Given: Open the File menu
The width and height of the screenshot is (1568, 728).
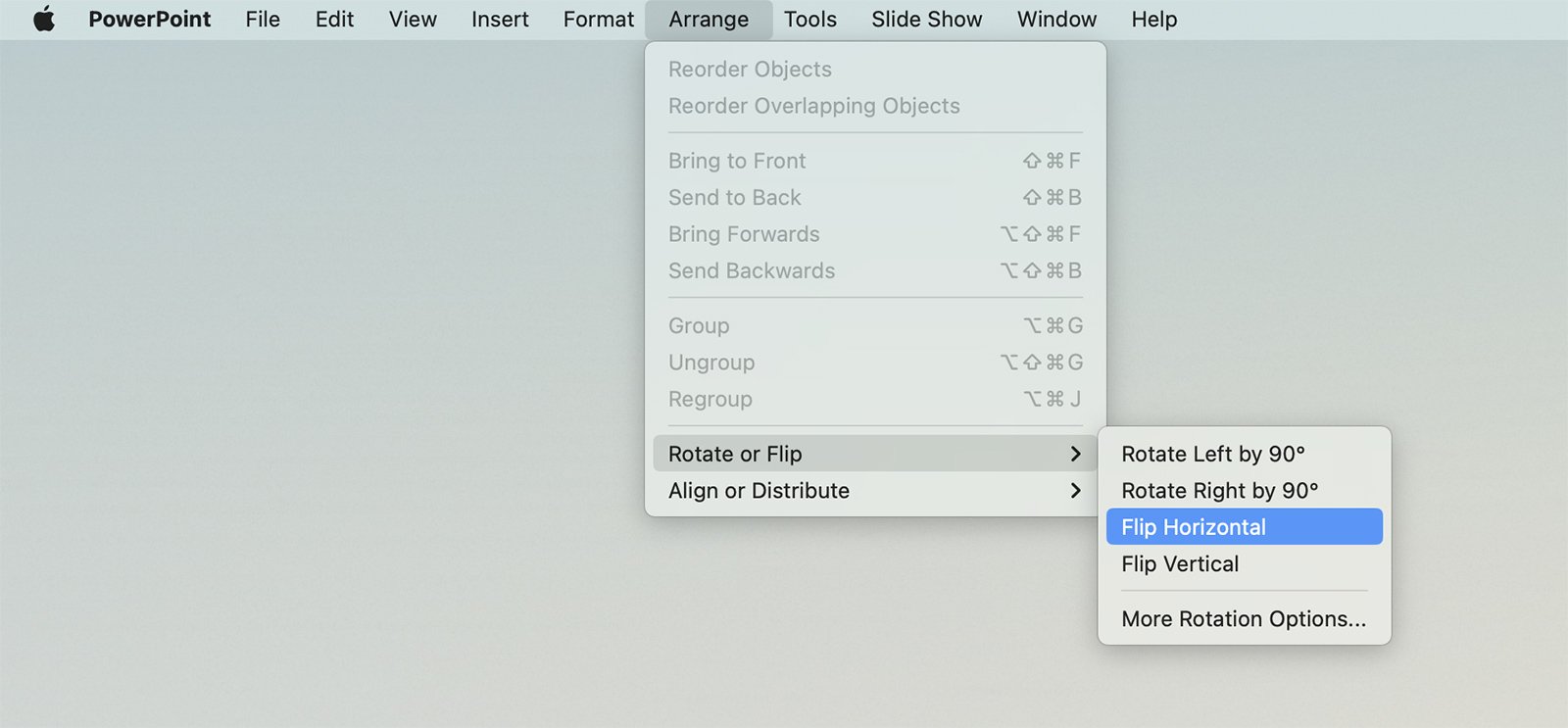Looking at the screenshot, I should (263, 20).
